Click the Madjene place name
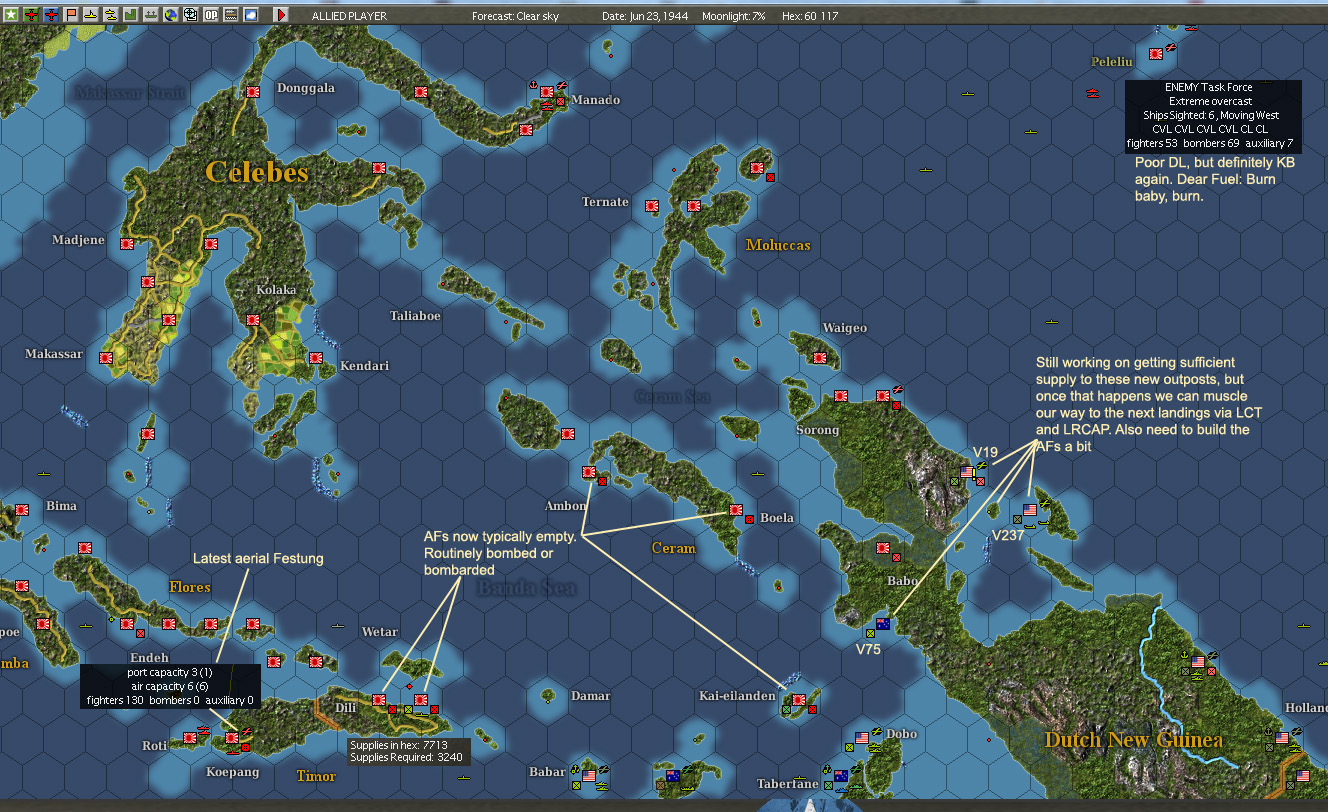1328x812 pixels. click(78, 240)
